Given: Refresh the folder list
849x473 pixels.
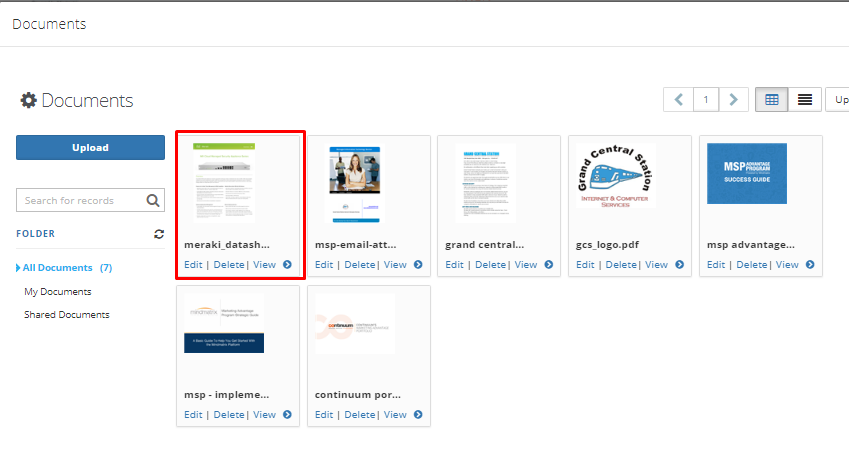Looking at the screenshot, I should click(x=159, y=234).
